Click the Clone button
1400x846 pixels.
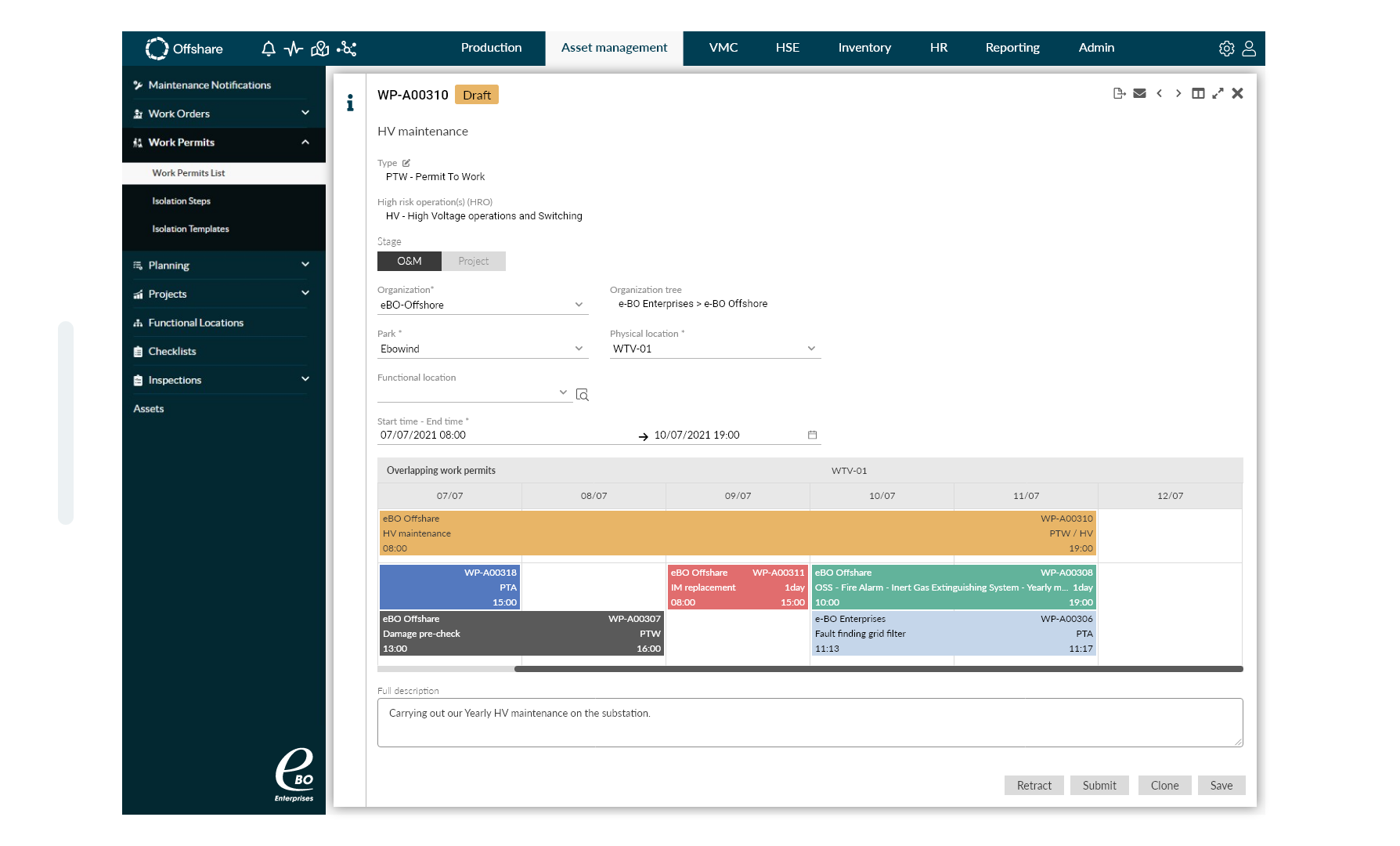click(x=1164, y=785)
